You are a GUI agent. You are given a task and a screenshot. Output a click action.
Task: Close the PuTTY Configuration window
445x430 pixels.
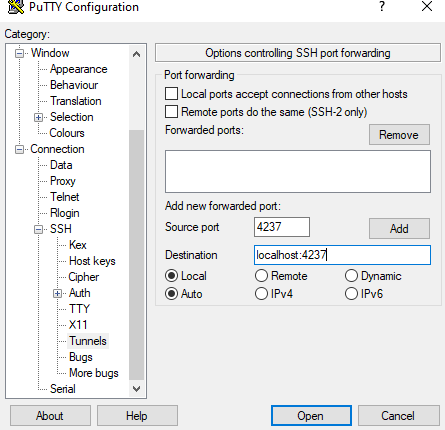(x=427, y=6)
